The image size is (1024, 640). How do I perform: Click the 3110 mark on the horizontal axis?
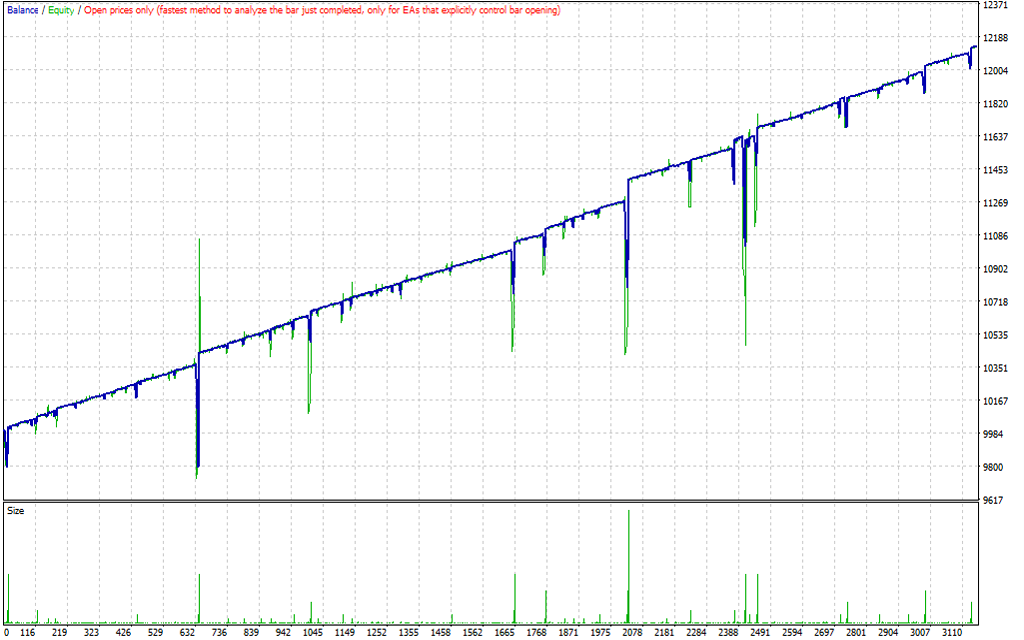[951, 633]
